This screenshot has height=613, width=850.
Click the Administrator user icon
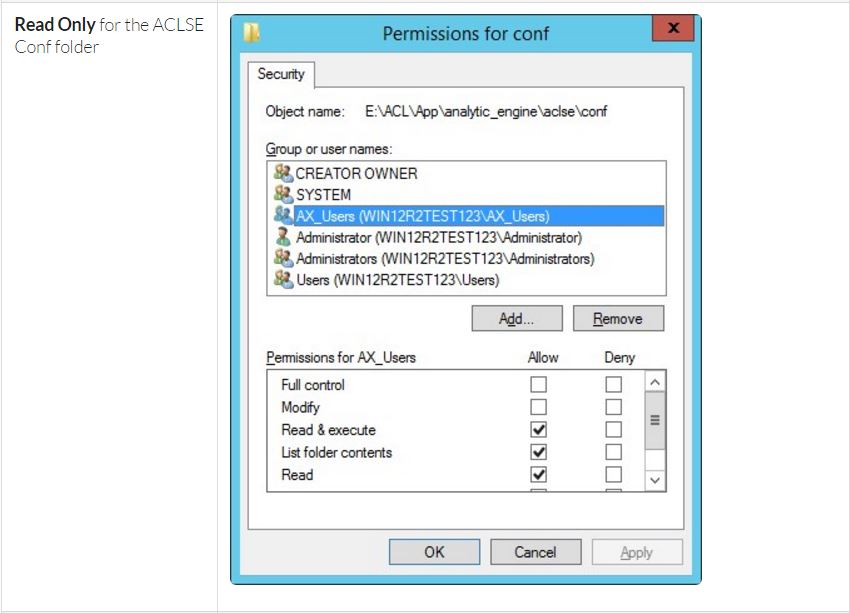pos(282,237)
